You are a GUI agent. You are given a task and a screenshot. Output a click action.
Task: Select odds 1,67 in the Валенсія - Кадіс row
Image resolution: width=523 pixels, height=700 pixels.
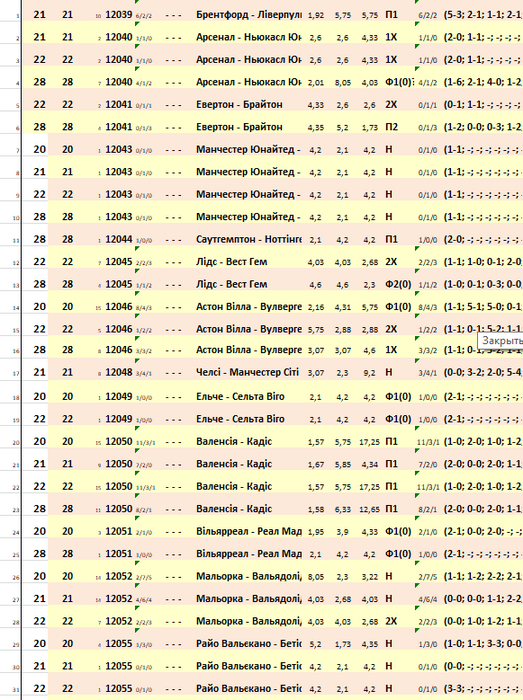point(316,465)
